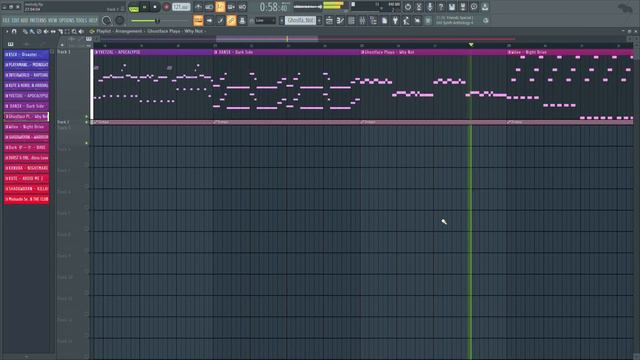Select 'DXNSX - Dark Side' pattern in picker
Screen dimensions: 640x360
[x=27, y=106]
